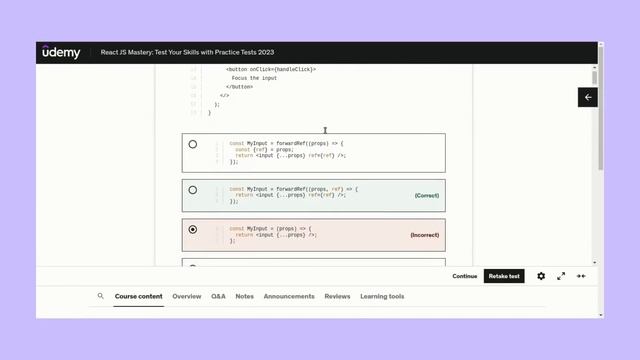
Task: Click the (Incorrect) label text
Action: pos(425,235)
